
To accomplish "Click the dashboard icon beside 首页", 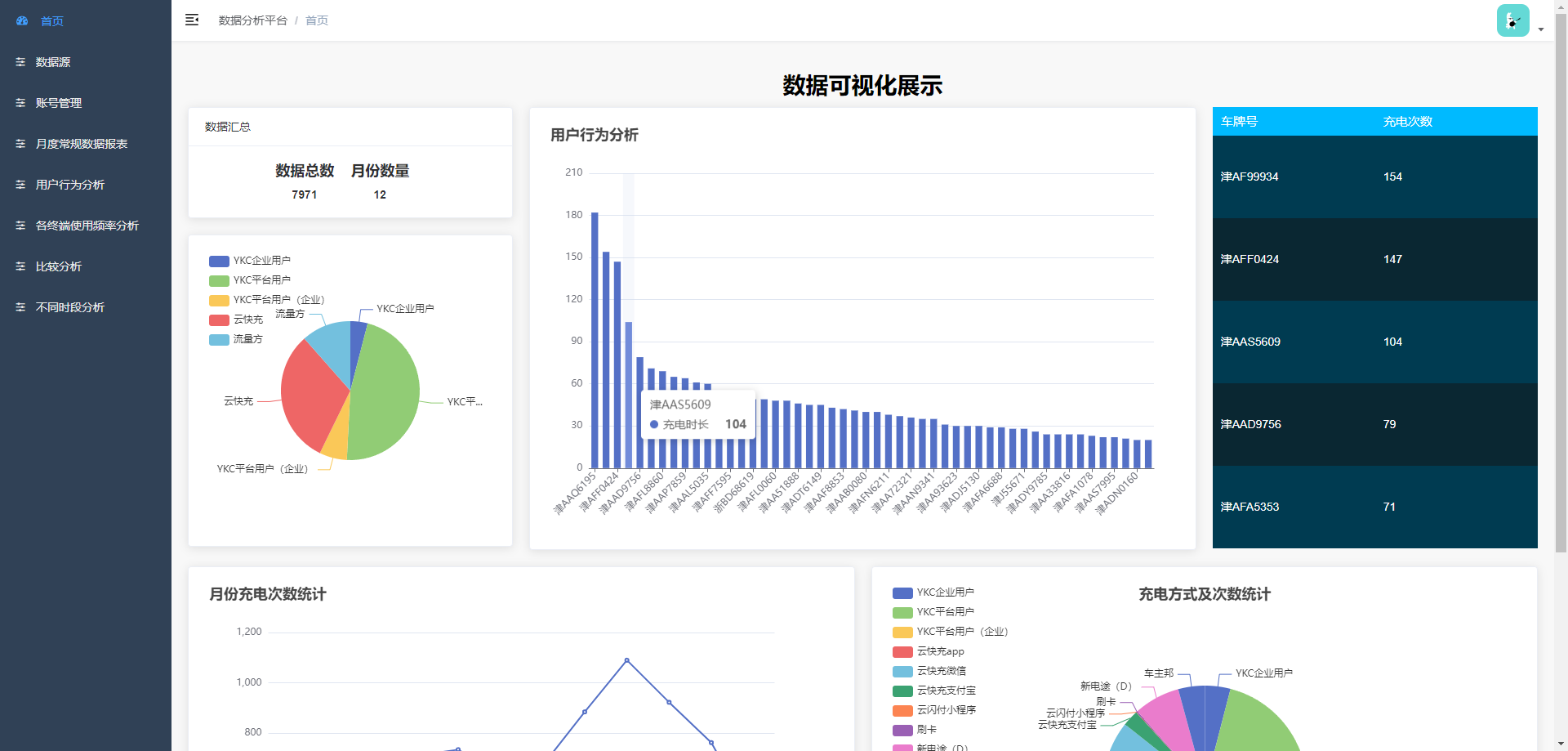I will pyautogui.click(x=22, y=20).
